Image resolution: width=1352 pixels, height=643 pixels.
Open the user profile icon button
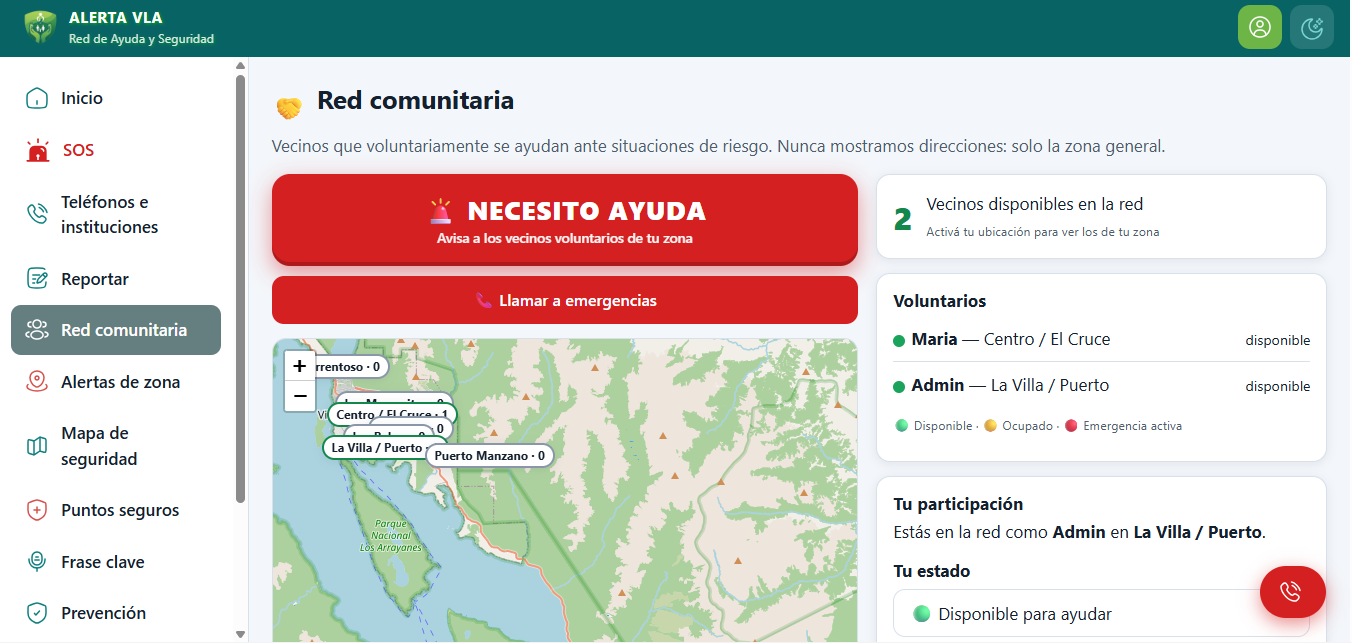coord(1260,27)
